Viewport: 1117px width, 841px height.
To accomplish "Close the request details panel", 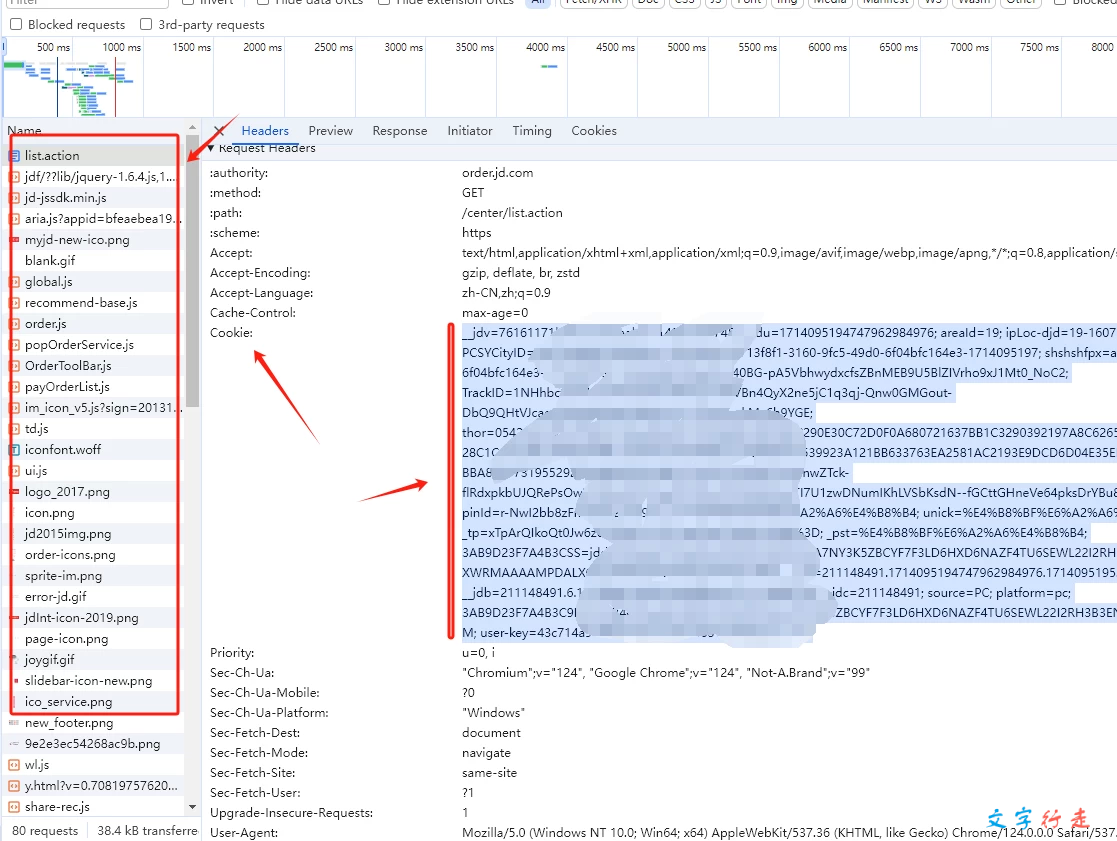I will pos(219,131).
